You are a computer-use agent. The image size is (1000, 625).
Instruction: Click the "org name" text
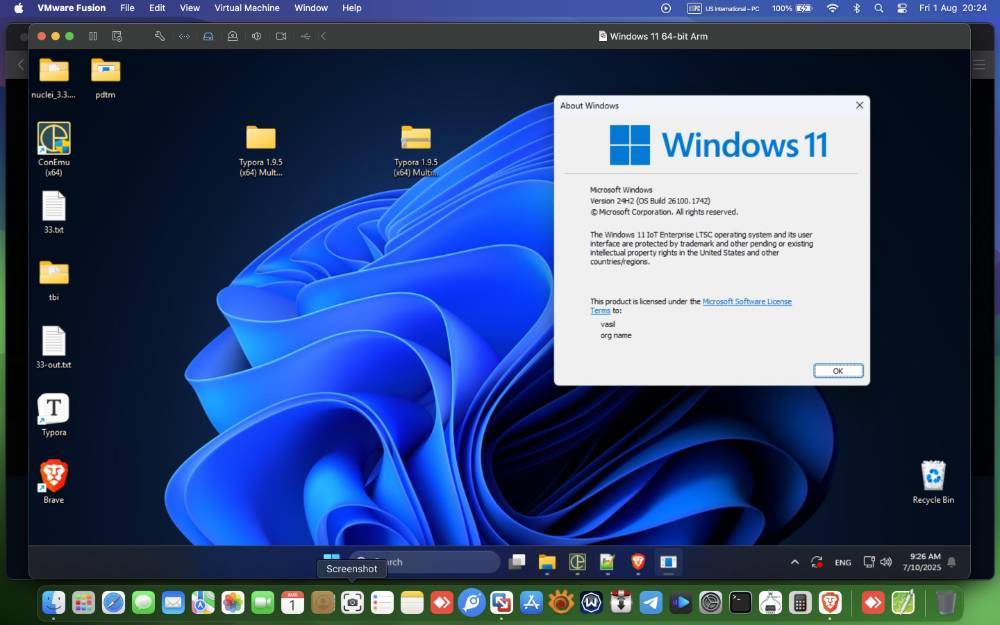pos(616,335)
